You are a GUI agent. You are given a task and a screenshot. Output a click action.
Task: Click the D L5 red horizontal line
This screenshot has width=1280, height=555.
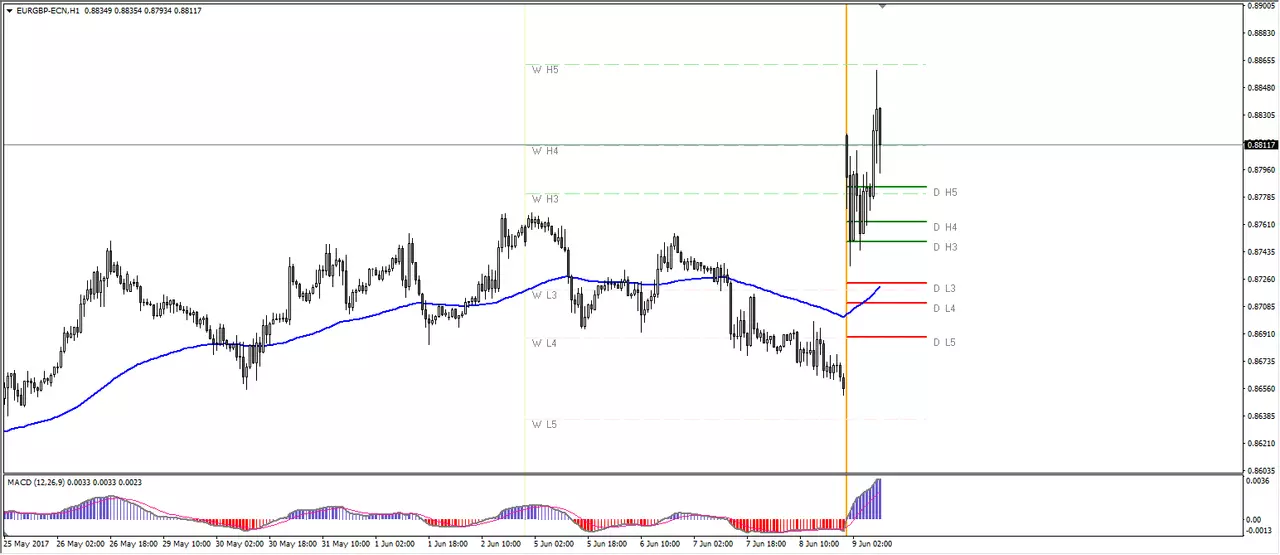(x=886, y=337)
